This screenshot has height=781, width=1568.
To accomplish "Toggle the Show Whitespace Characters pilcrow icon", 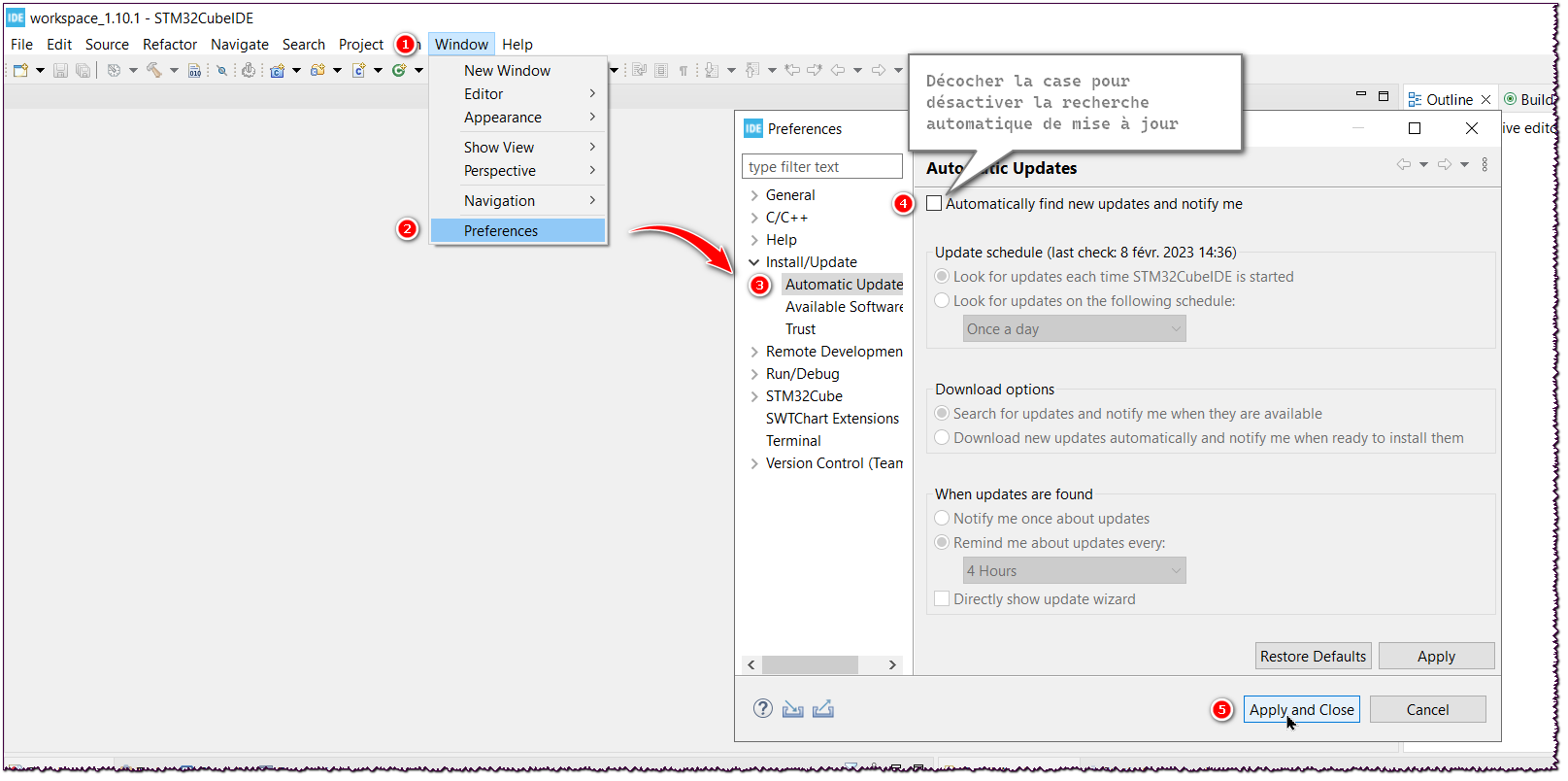I will pyautogui.click(x=684, y=70).
